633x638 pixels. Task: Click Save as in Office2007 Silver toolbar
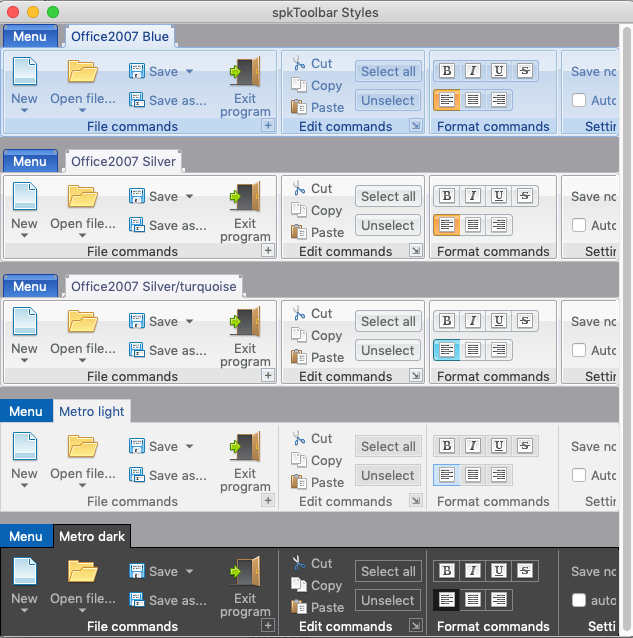[168, 225]
